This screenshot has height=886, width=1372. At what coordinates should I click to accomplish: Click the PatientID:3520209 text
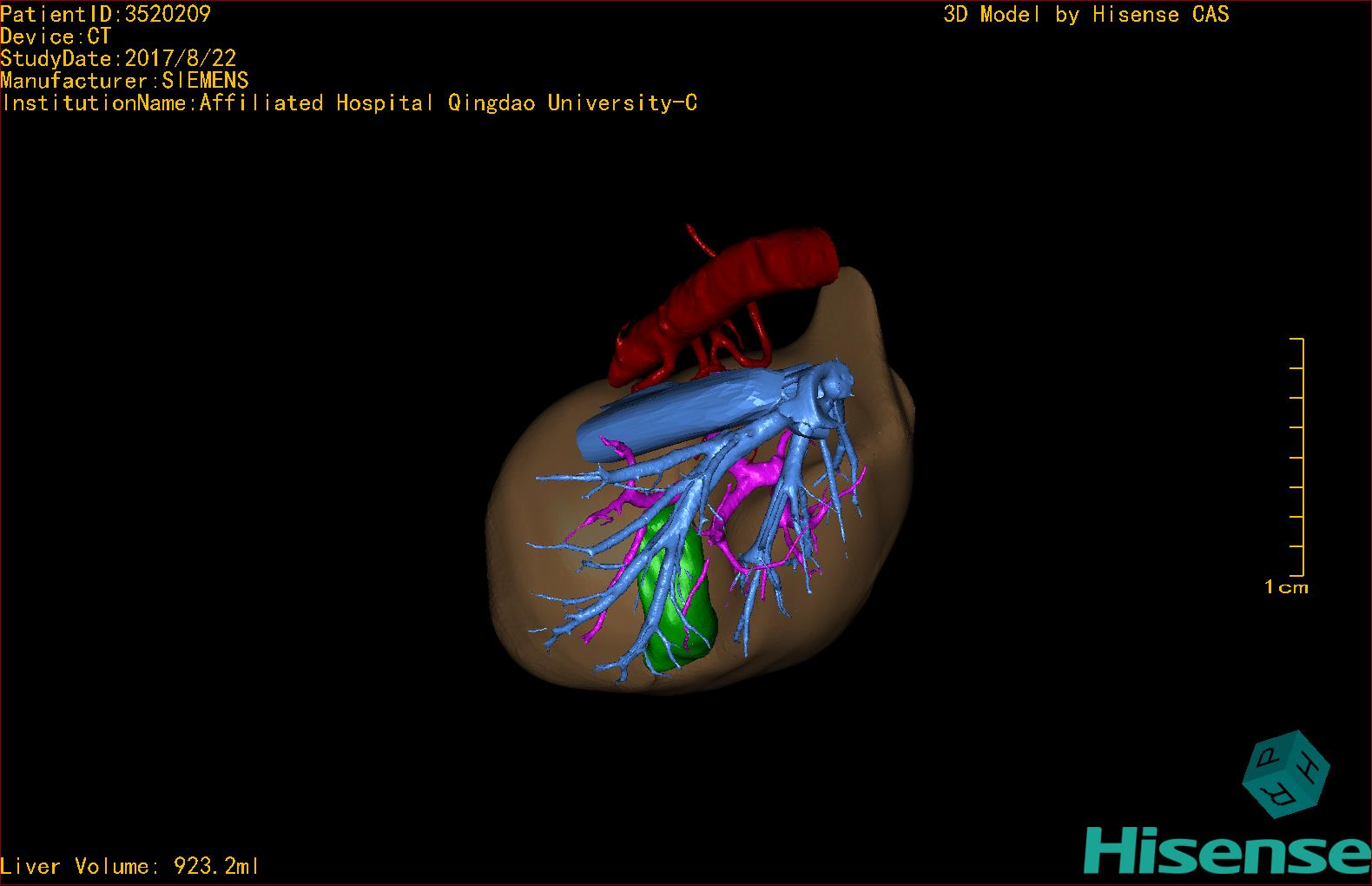(106, 14)
